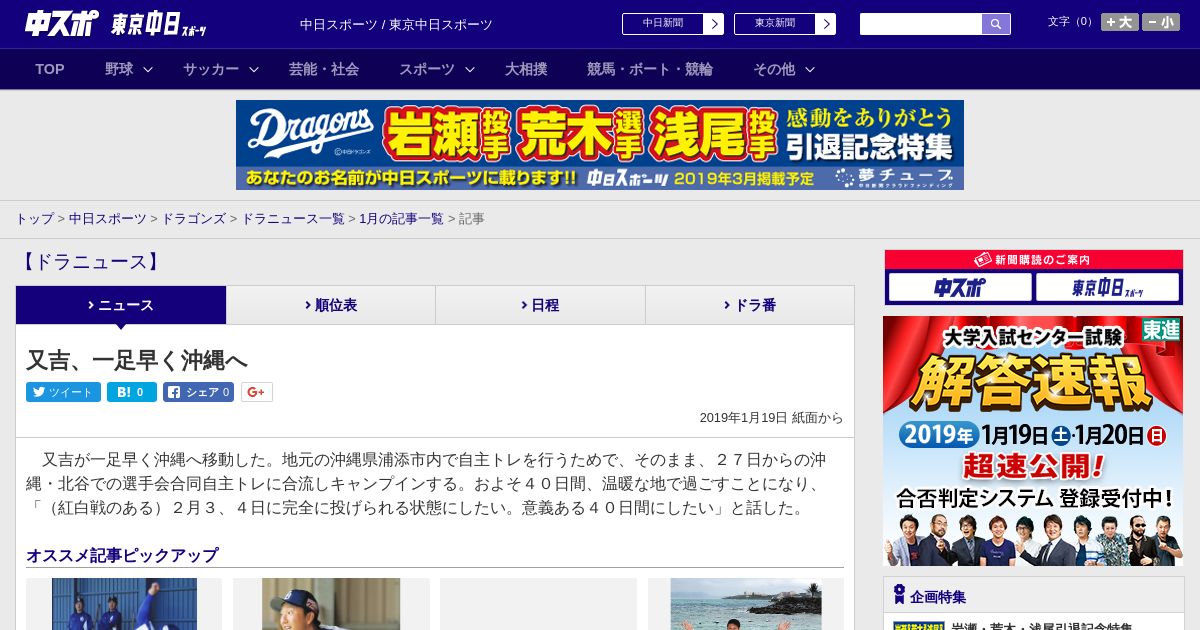Decrease text size with −小 button
Screen dimensions: 1200x630
(1161, 22)
